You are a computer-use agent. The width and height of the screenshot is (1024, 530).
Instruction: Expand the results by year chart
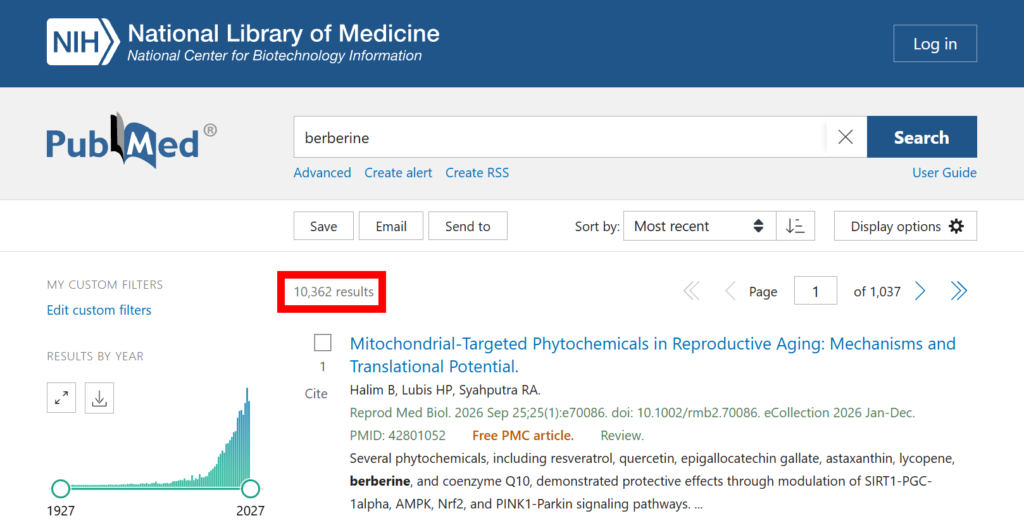[61, 398]
